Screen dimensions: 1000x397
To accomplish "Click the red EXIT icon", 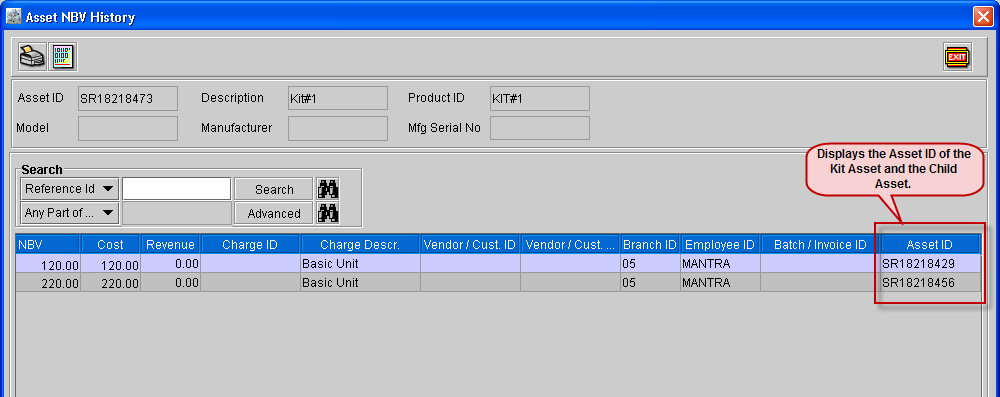I will 957,57.
